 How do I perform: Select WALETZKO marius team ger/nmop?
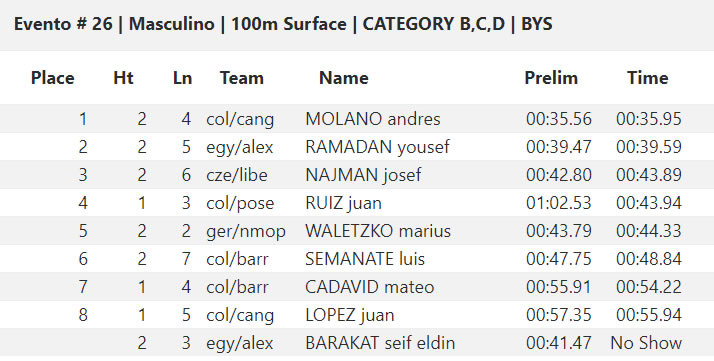tap(246, 231)
